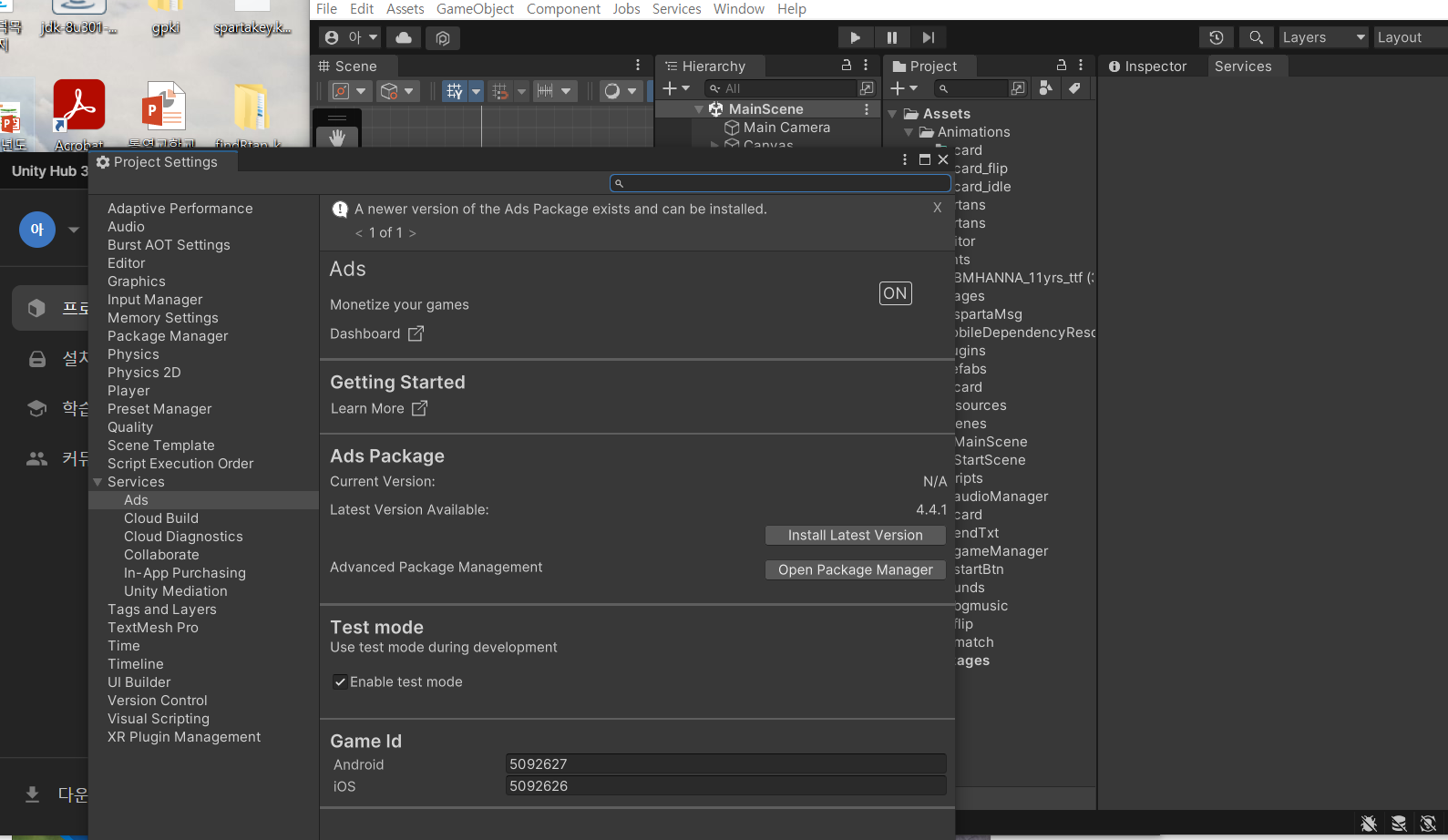This screenshot has width=1448, height=840.
Task: Open the account dropdown in Unity toolbar
Action: click(x=351, y=37)
